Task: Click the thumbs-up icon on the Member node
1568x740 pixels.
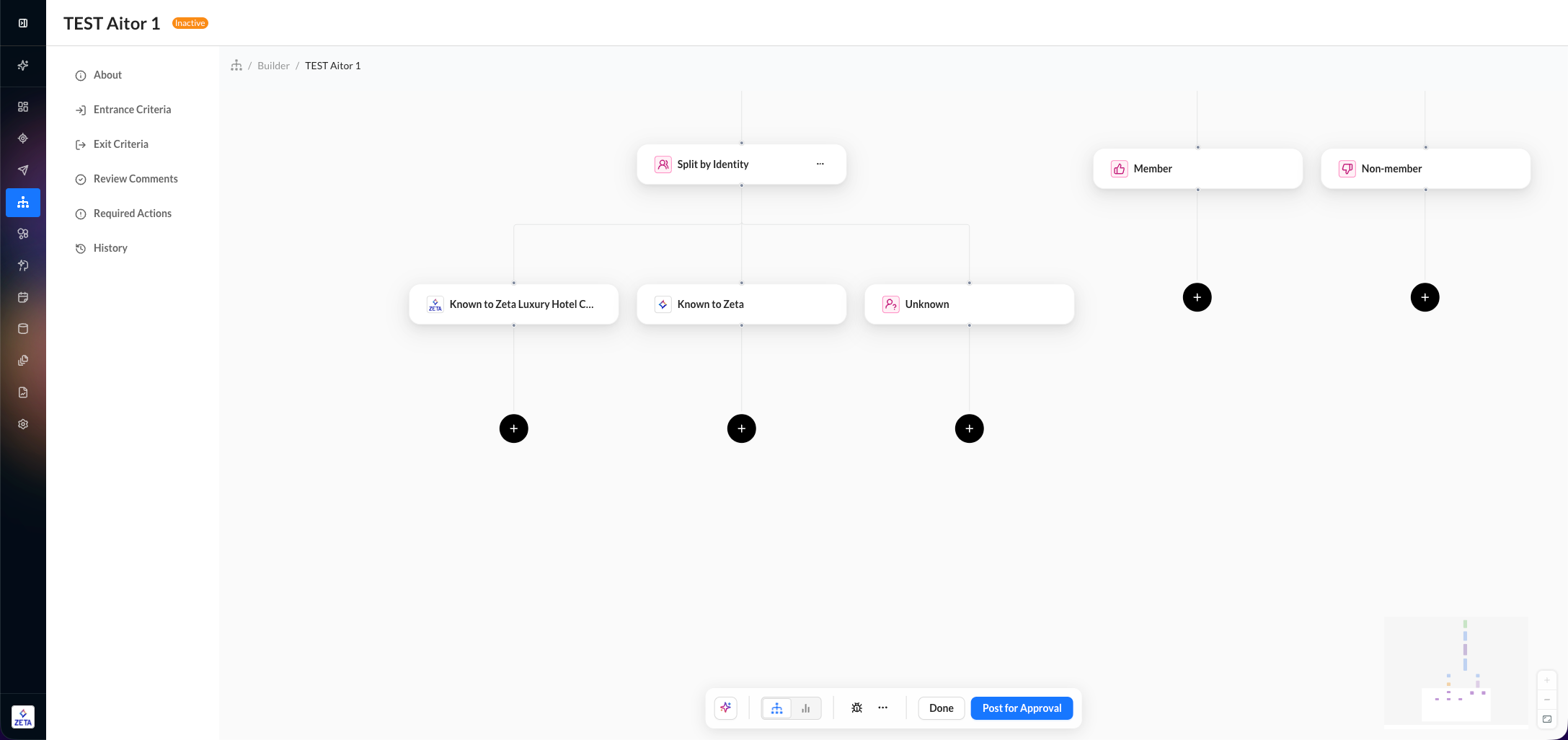Action: pos(1120,169)
